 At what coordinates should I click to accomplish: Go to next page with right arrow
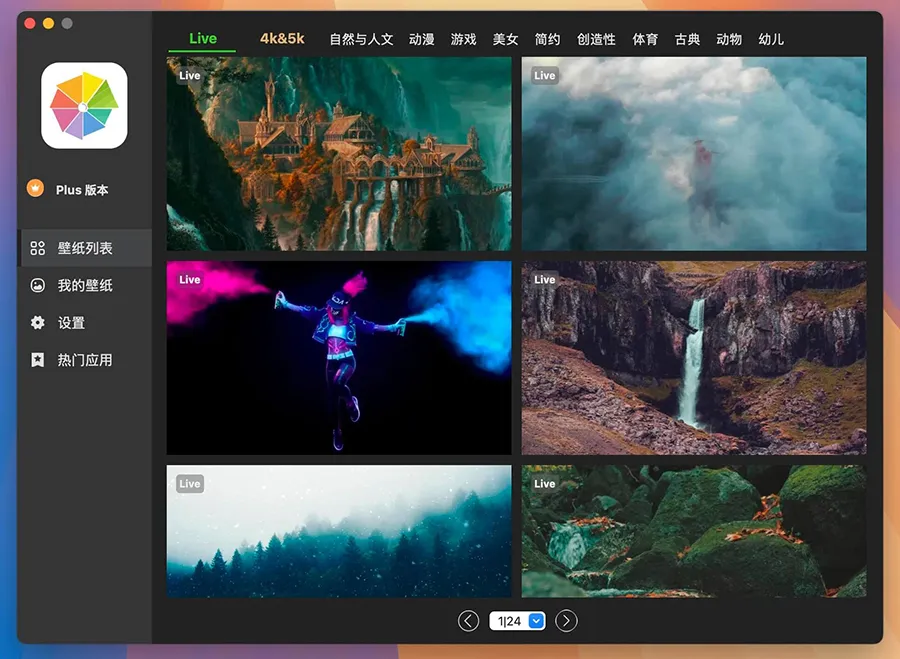tap(566, 621)
